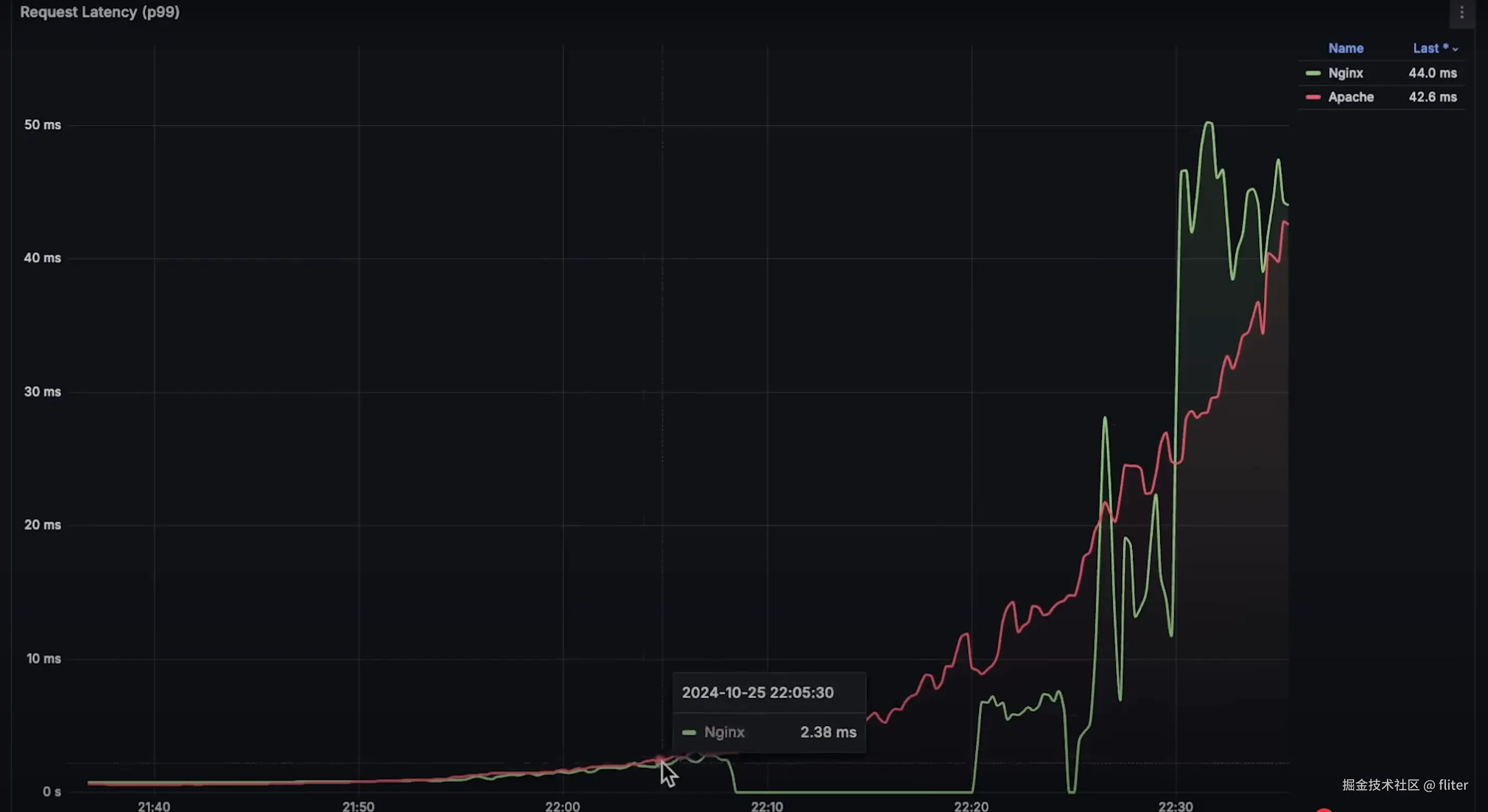Click the Nginx 44.0 ms legend value

click(1432, 73)
